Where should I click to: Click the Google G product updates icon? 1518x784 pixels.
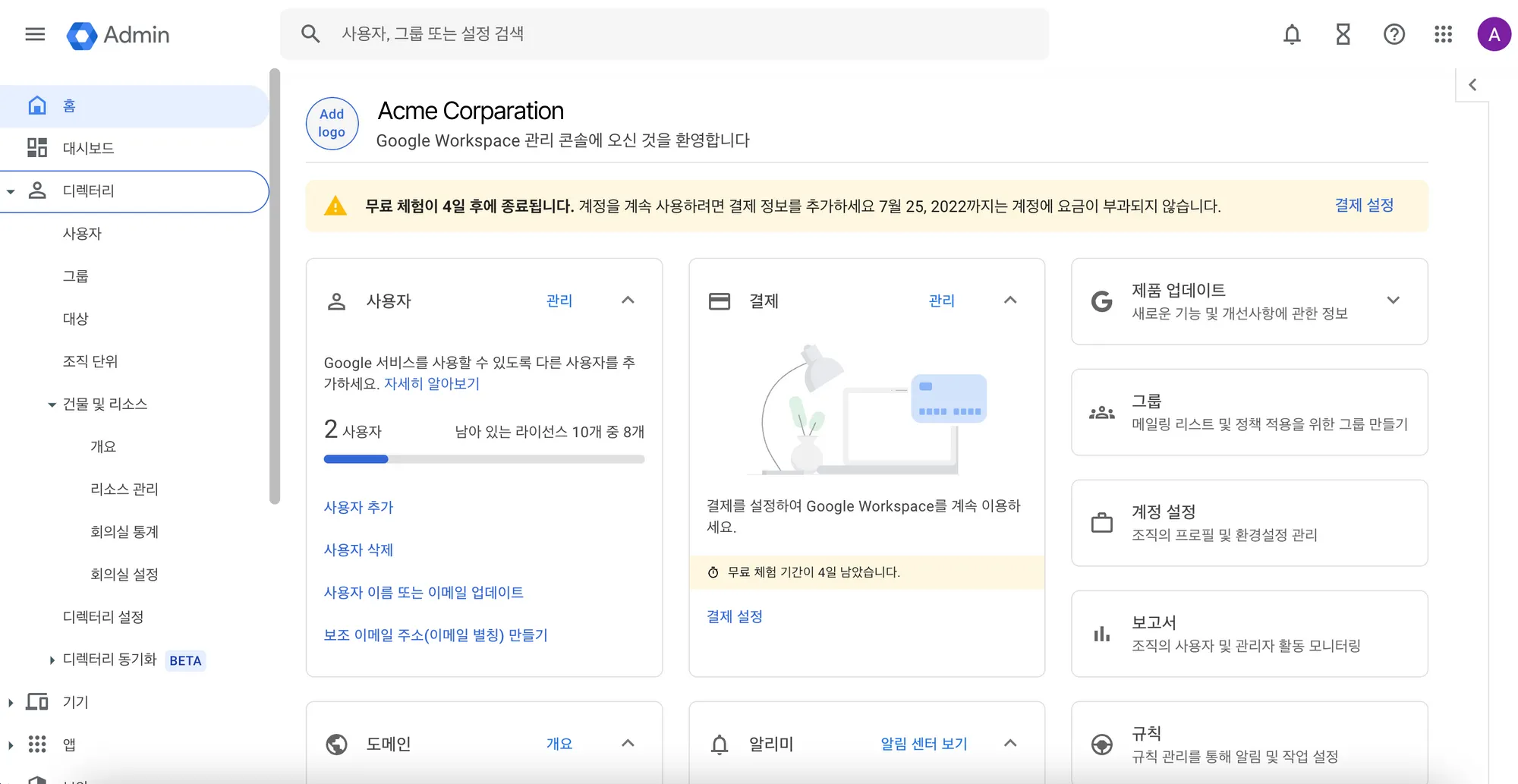point(1101,301)
